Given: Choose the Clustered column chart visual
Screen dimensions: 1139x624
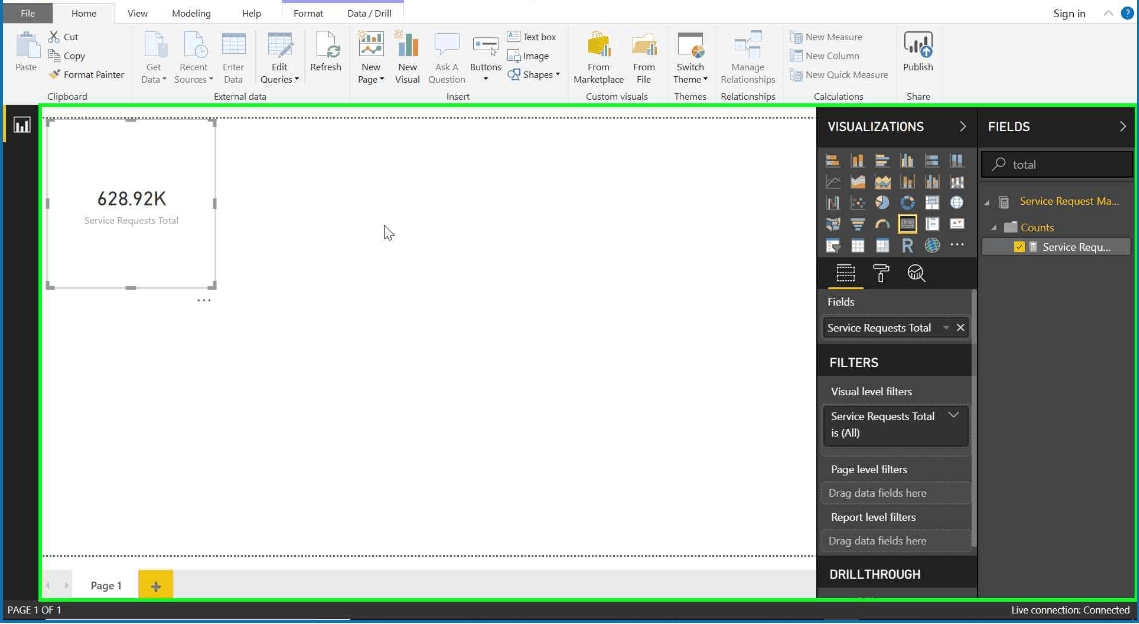Looking at the screenshot, I should (907, 161).
